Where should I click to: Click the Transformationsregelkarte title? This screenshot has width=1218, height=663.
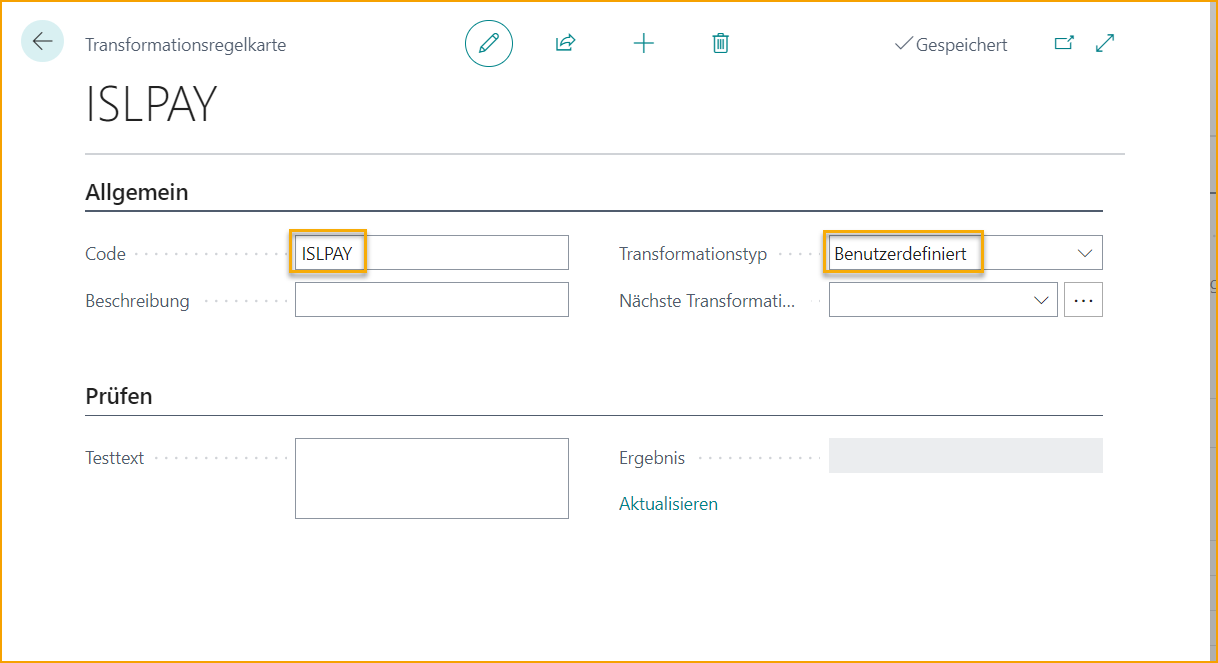(185, 44)
